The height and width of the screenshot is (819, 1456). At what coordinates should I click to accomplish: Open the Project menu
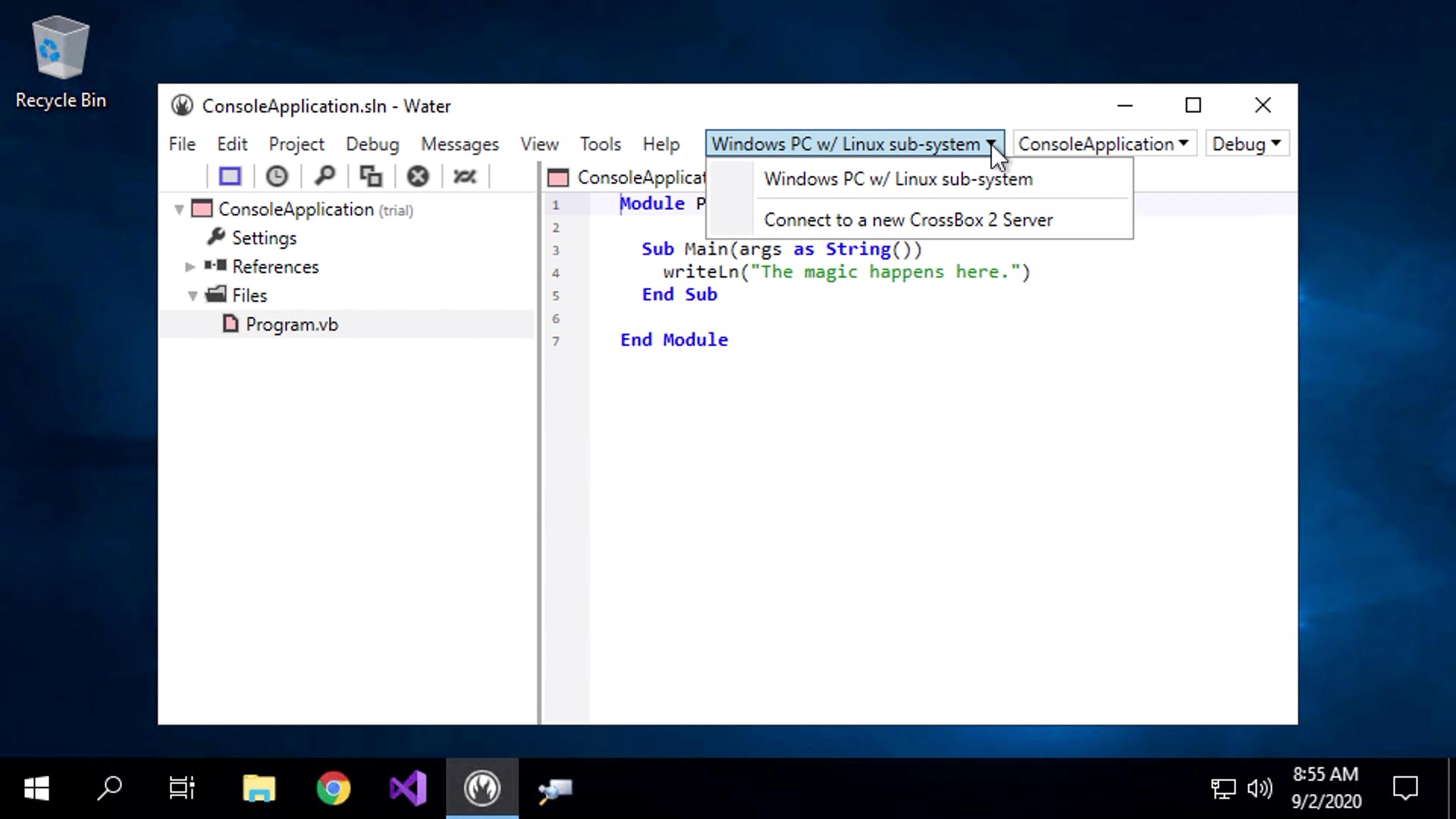(x=297, y=144)
